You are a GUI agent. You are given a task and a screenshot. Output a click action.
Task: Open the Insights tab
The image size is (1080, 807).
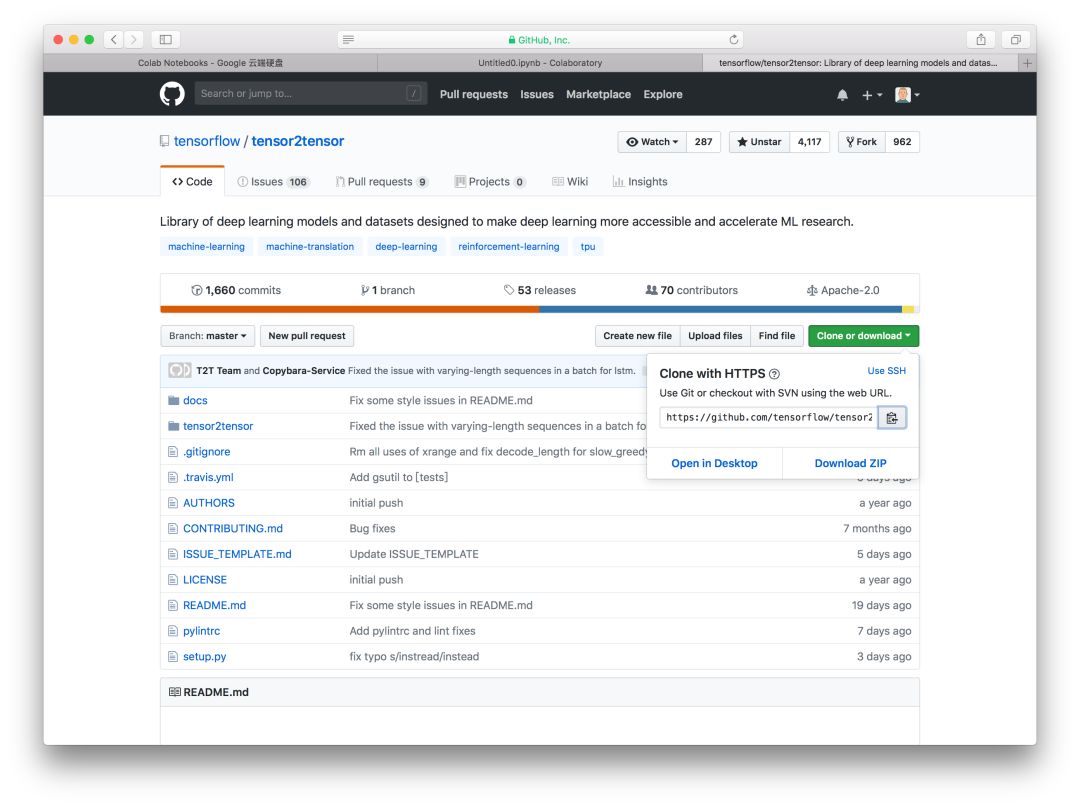pos(640,182)
